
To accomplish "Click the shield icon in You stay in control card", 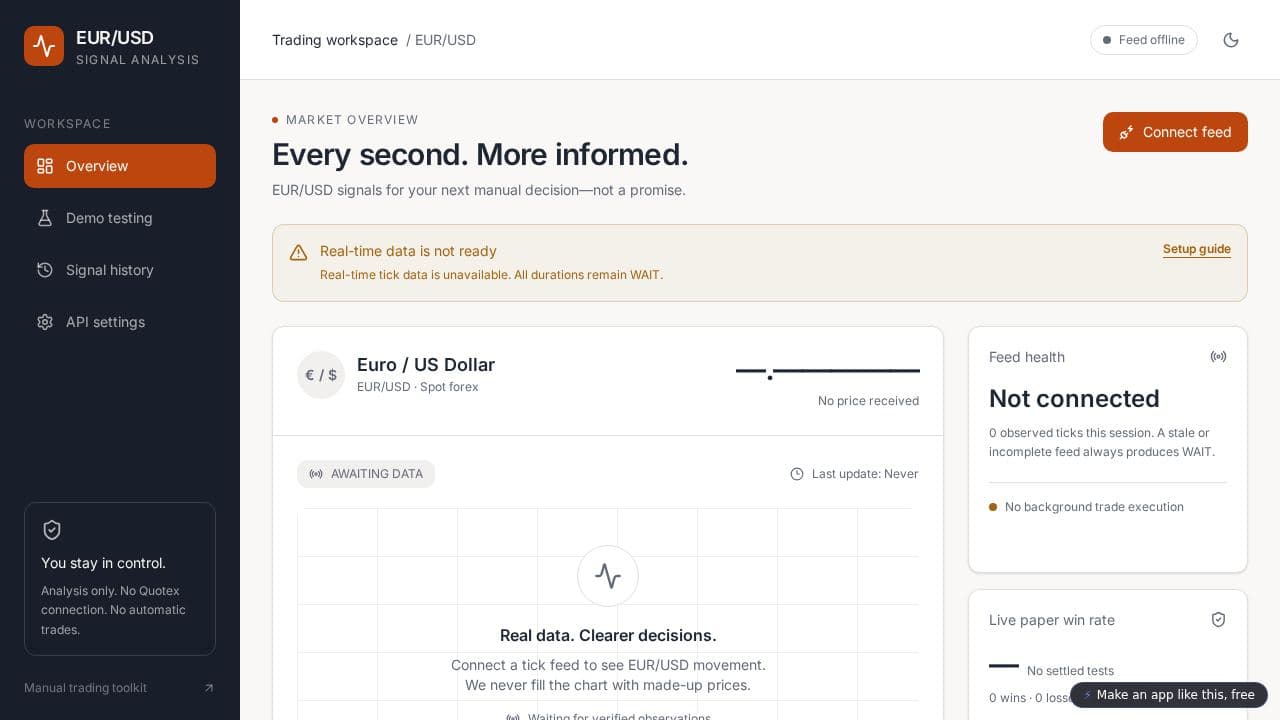I will (52, 530).
